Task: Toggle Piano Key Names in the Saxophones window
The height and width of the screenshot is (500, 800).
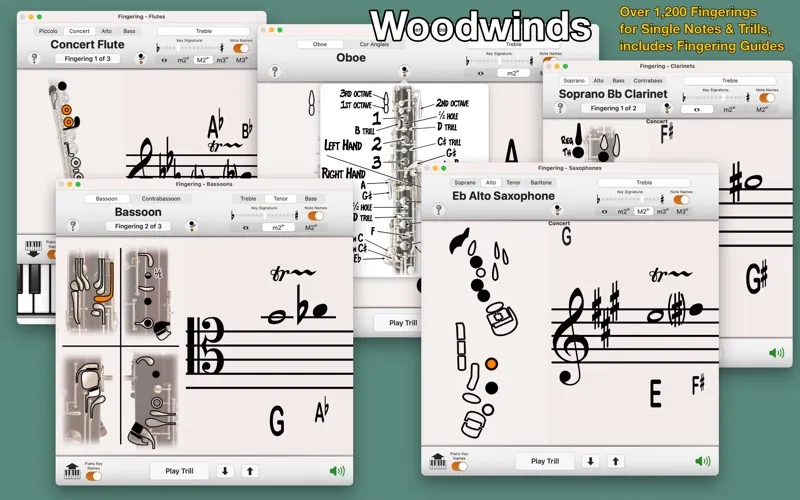Action: (x=459, y=466)
